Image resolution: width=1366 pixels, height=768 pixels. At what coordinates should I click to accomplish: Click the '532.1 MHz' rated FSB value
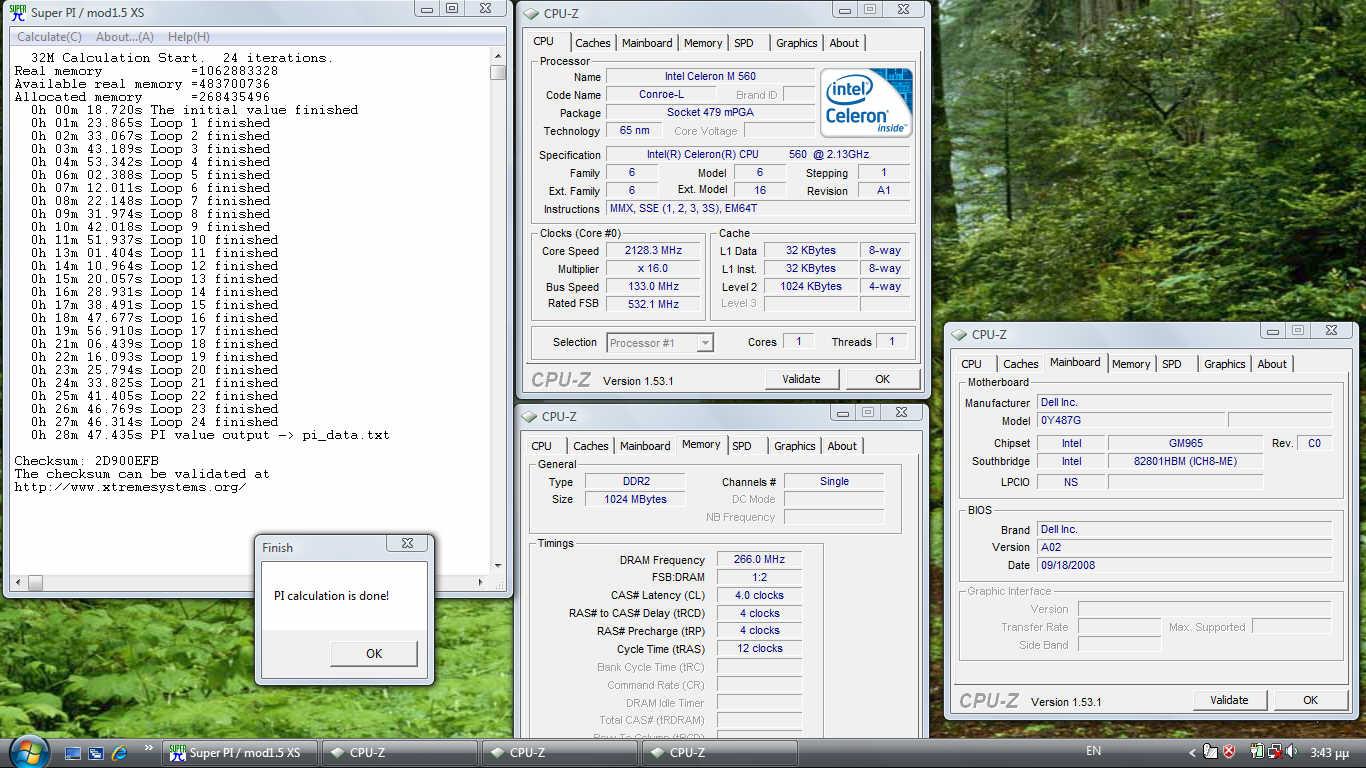tap(652, 304)
